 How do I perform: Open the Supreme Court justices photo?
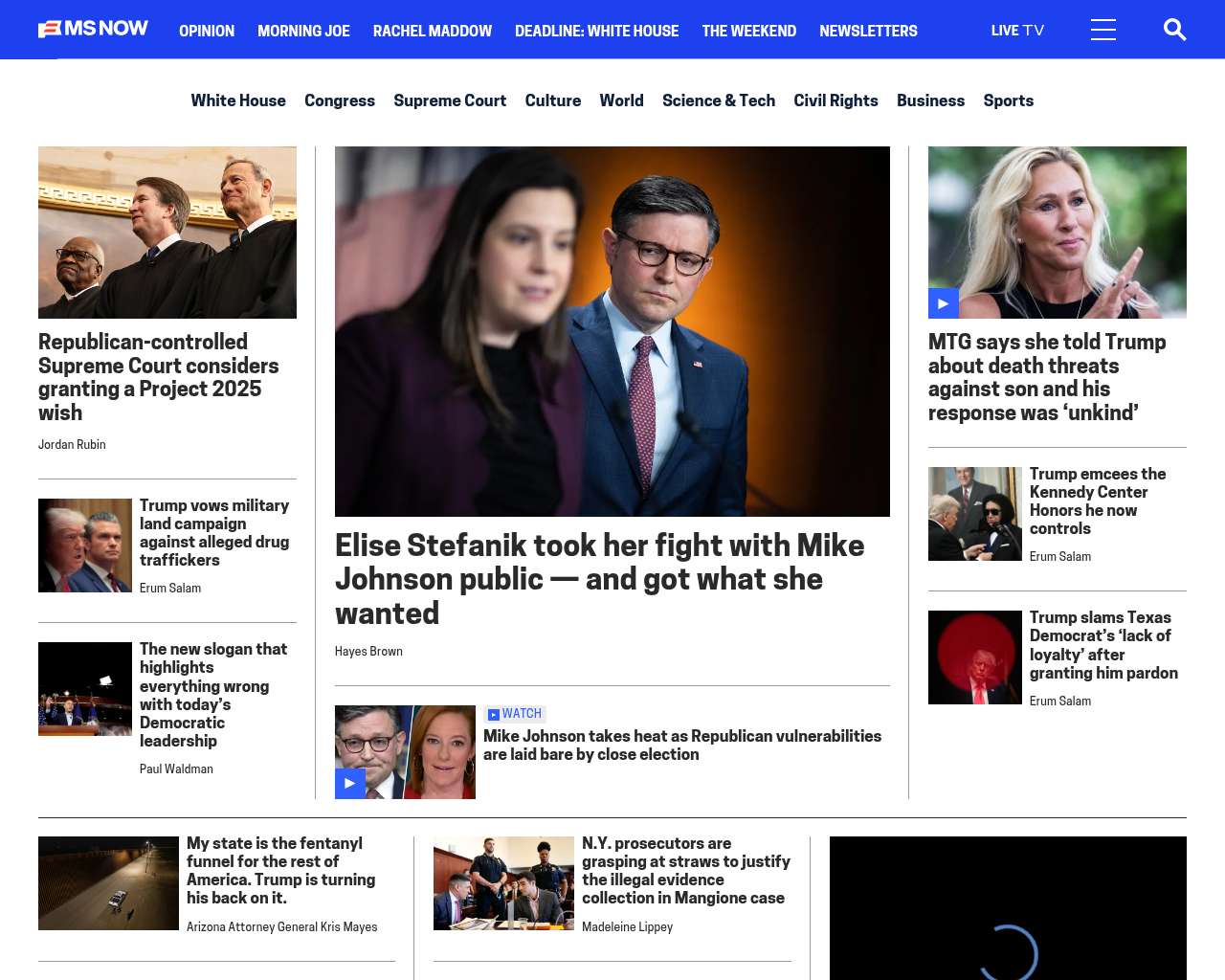click(167, 233)
